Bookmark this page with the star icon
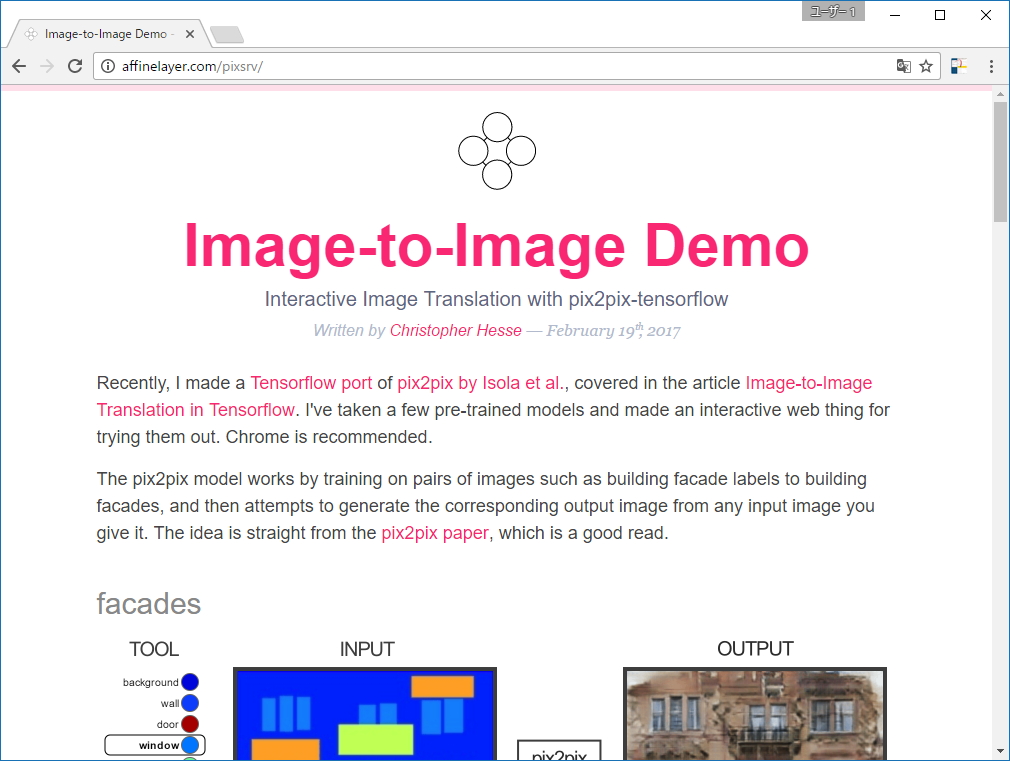The width and height of the screenshot is (1010, 761). pos(926,65)
